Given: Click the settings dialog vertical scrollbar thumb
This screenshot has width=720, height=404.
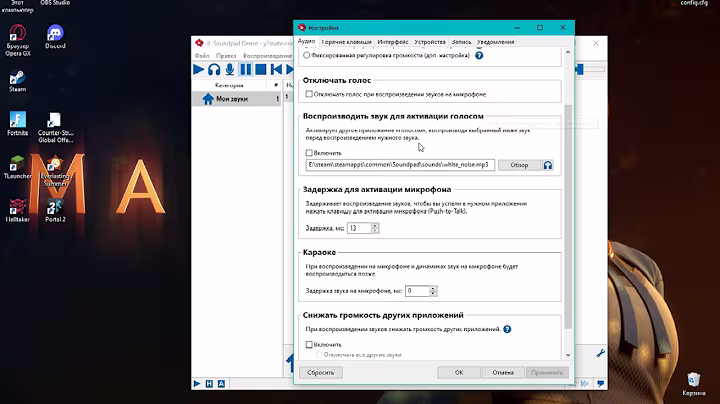Looking at the screenshot, I should coord(568,216).
